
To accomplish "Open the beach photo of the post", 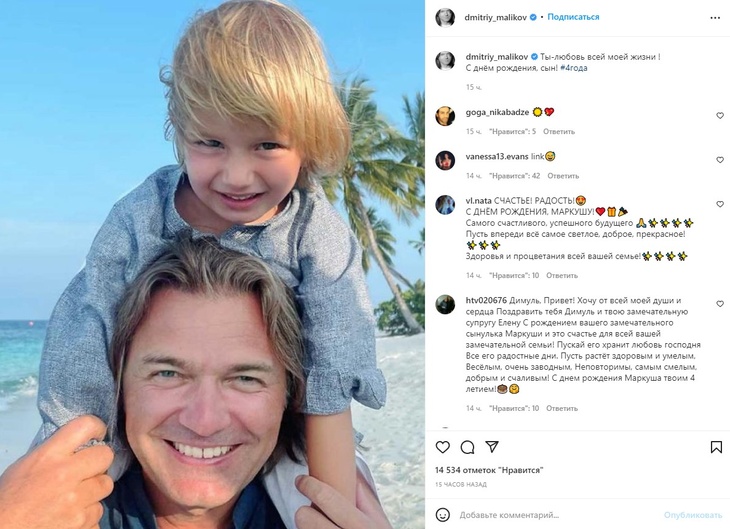I will coord(212,264).
